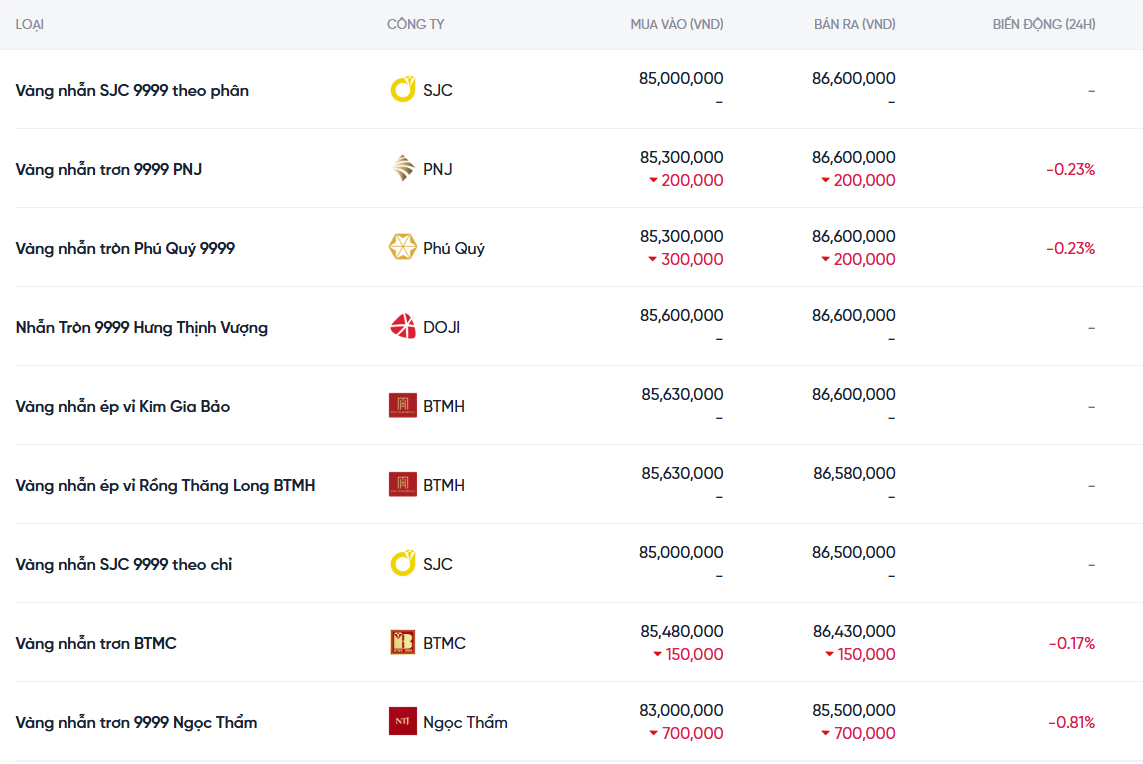The image size is (1143, 764).
Task: Click Kim Gia Bảo buy price 85,630,000
Action: (x=682, y=394)
